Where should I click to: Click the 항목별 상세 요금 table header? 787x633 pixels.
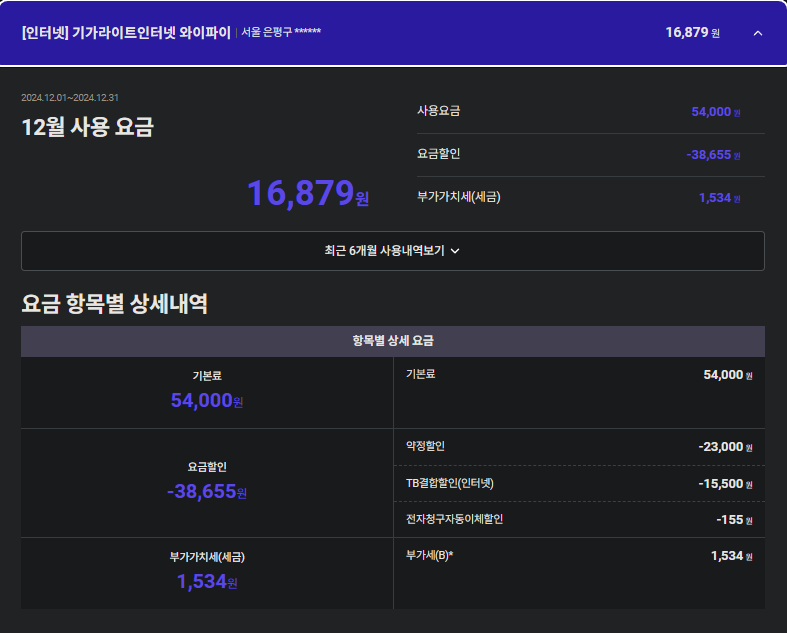392,341
